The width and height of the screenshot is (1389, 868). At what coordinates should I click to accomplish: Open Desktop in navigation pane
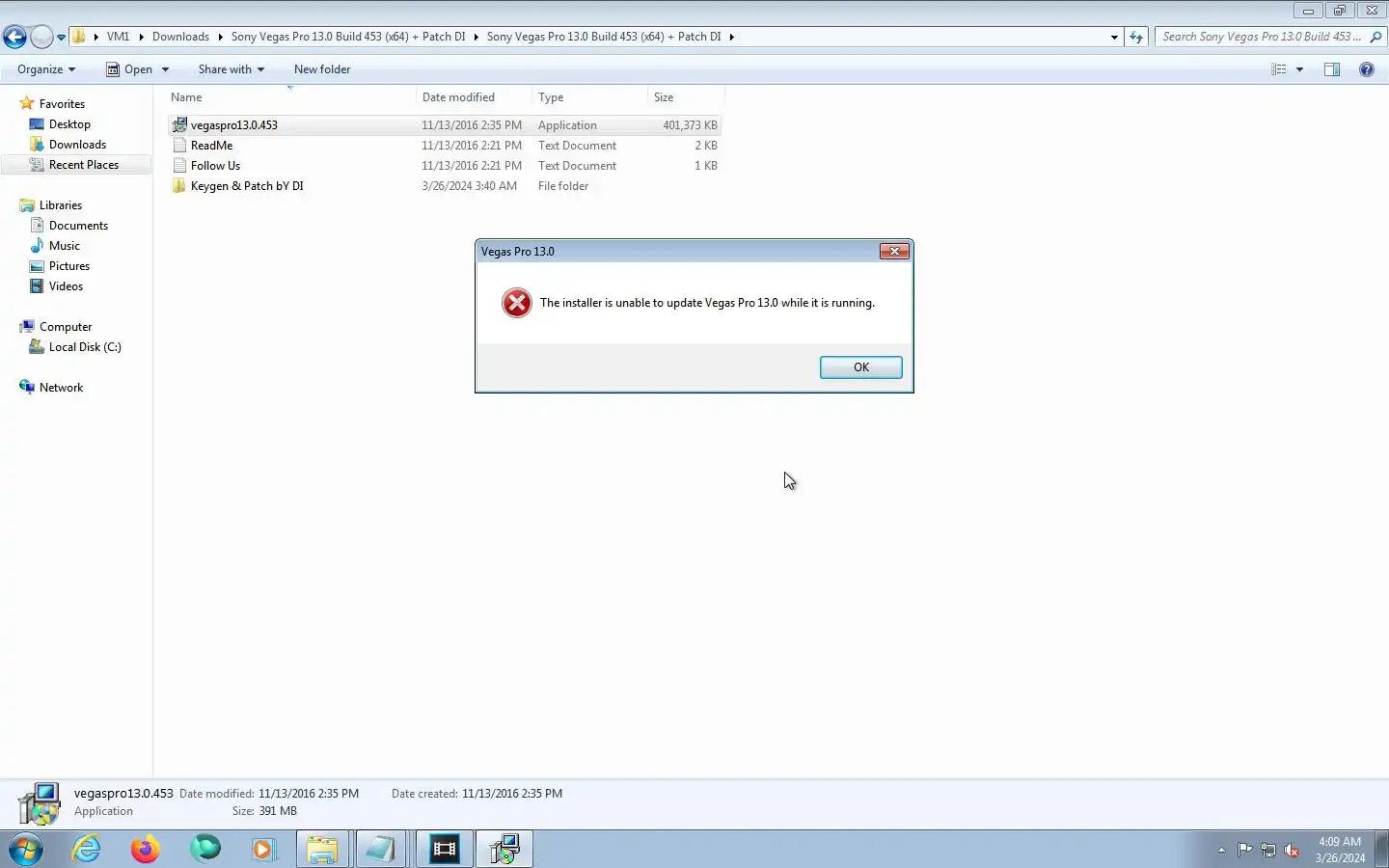(x=69, y=124)
